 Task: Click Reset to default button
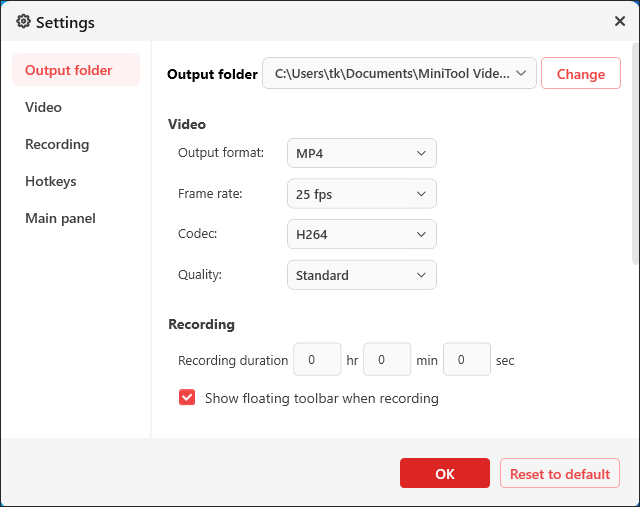(560, 474)
